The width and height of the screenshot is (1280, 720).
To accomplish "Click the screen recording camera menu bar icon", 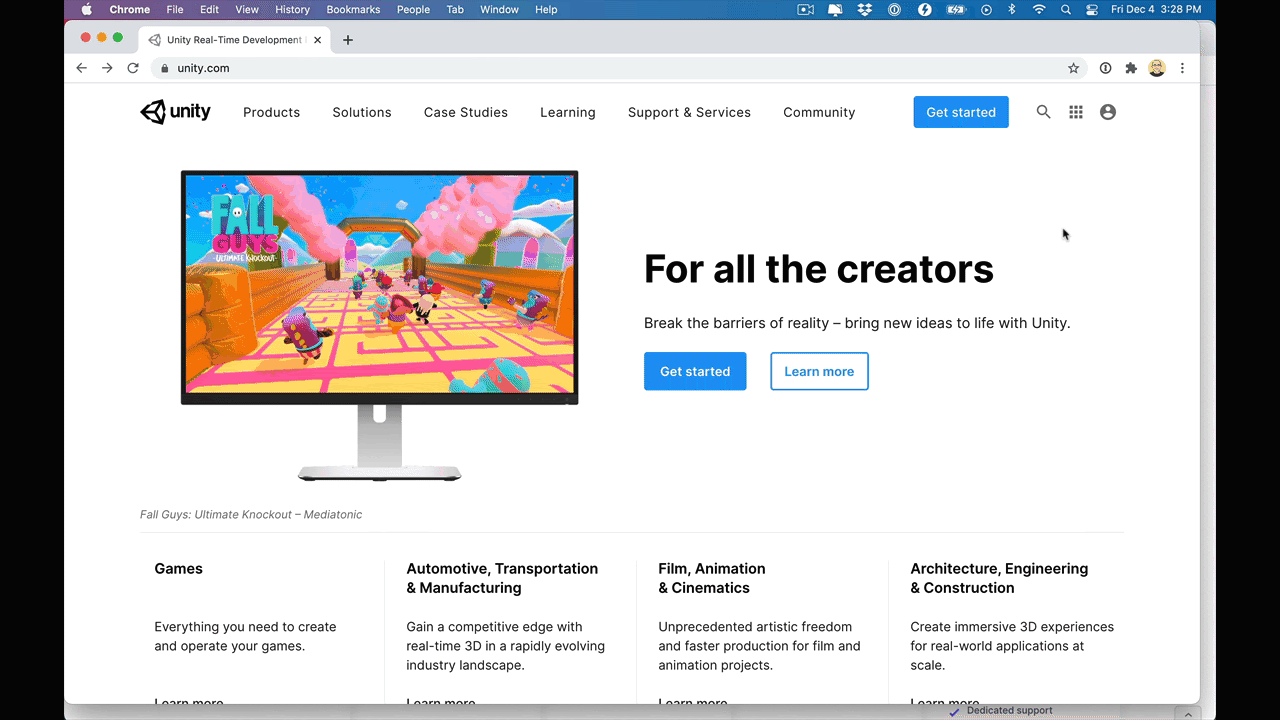I will click(806, 9).
